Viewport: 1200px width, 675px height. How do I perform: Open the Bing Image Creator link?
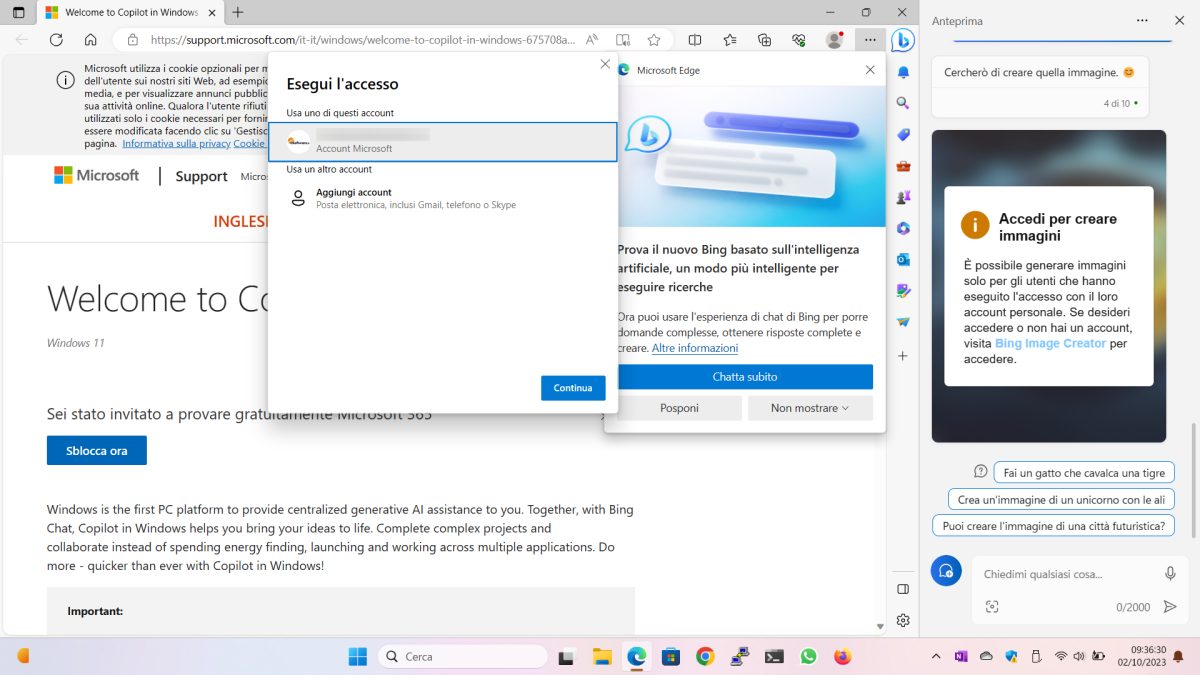pyautogui.click(x=1050, y=343)
